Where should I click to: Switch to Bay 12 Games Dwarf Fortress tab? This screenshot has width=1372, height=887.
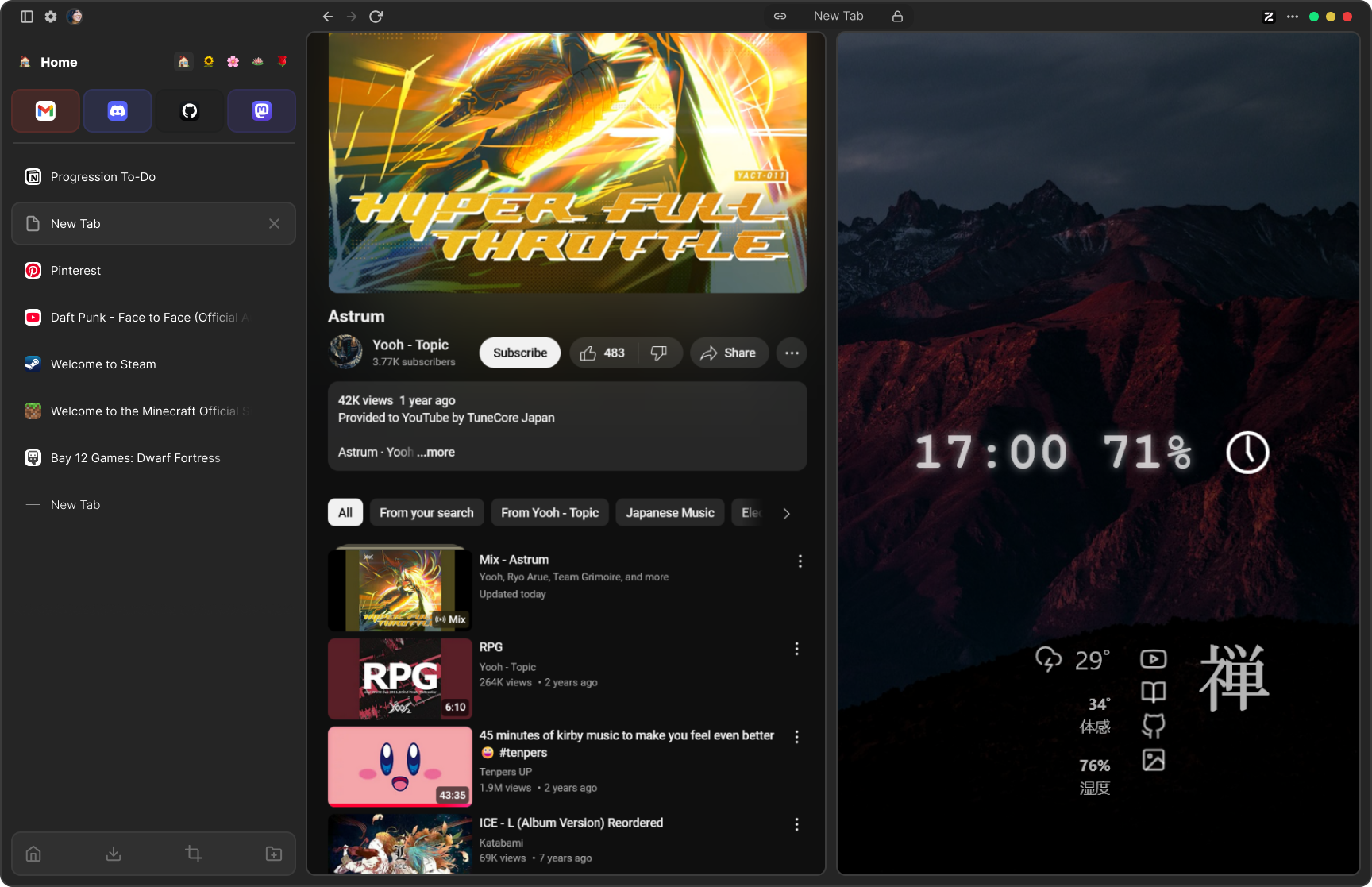(x=153, y=458)
